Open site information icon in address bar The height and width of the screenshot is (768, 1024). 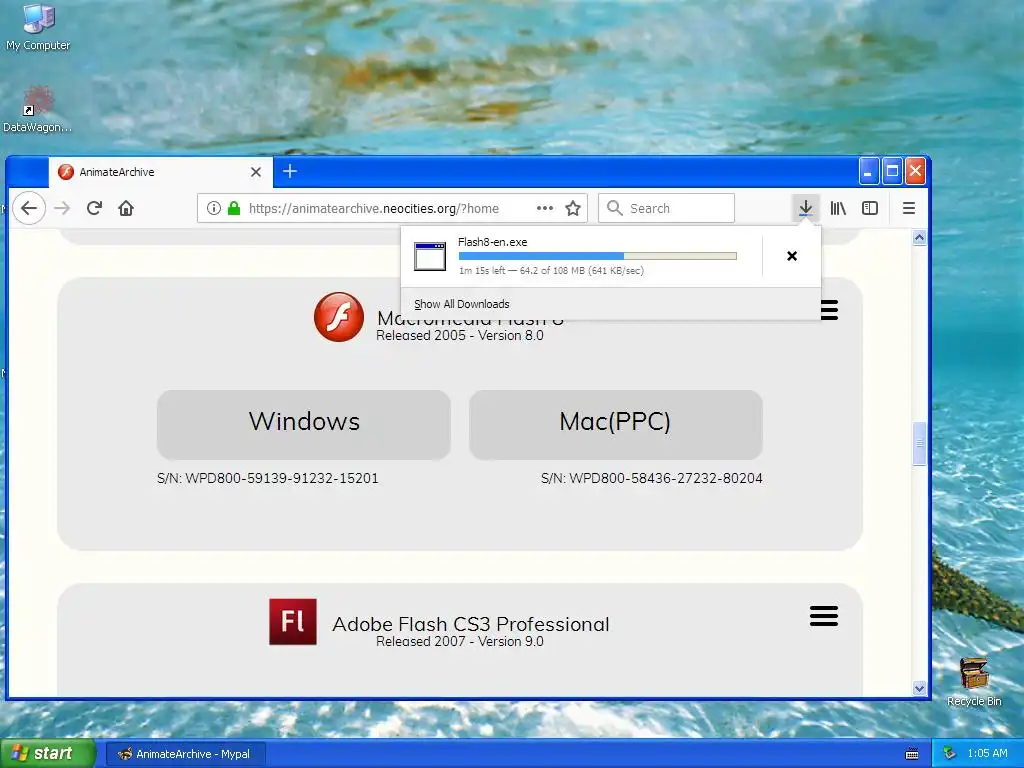pos(214,208)
